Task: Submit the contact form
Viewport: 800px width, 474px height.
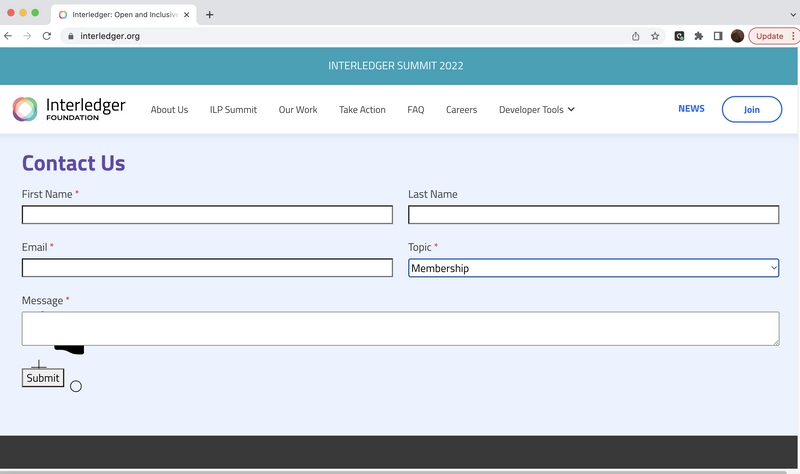Action: coord(43,378)
